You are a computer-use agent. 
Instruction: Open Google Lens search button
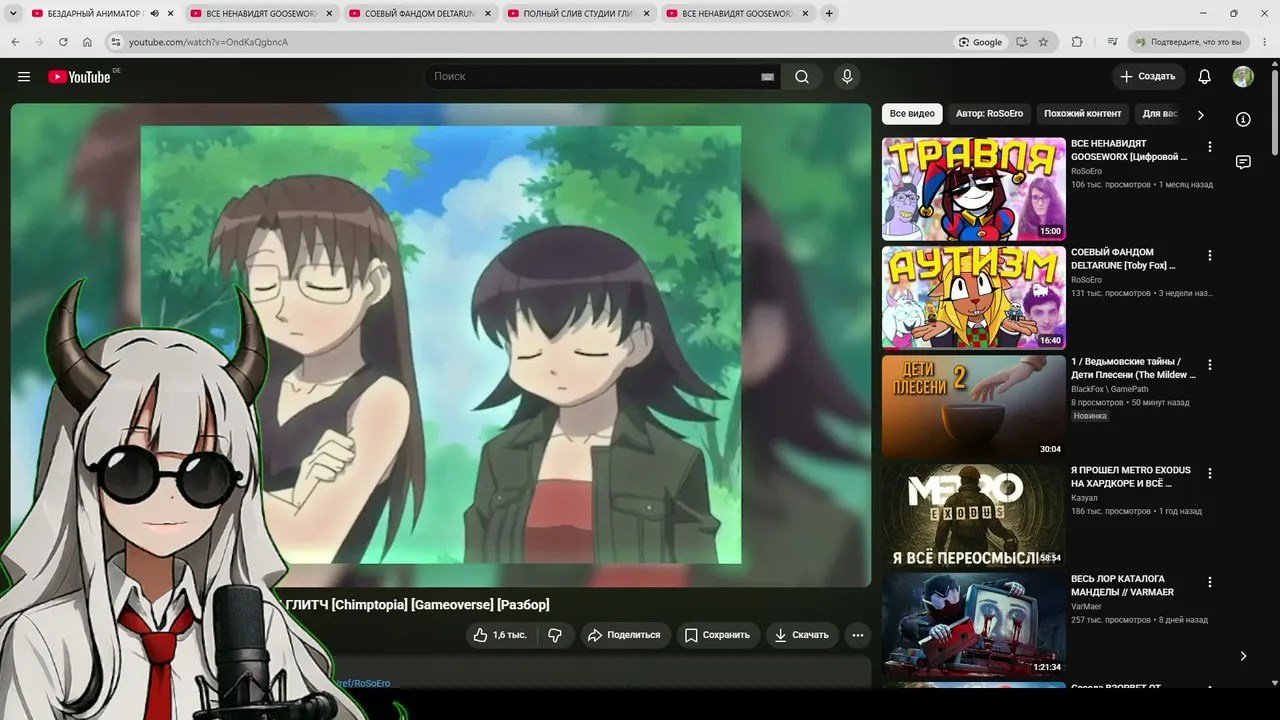tap(980, 42)
